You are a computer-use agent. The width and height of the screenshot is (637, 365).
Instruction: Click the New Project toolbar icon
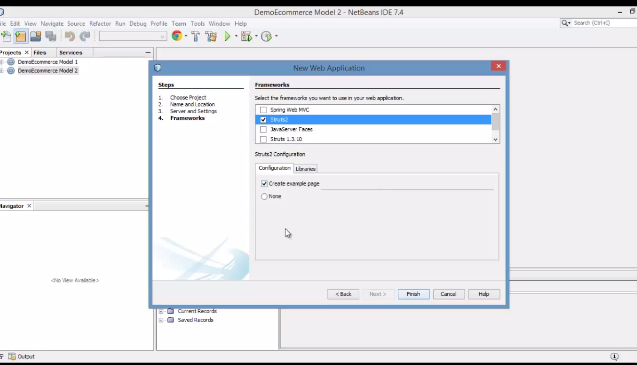[x=20, y=37]
